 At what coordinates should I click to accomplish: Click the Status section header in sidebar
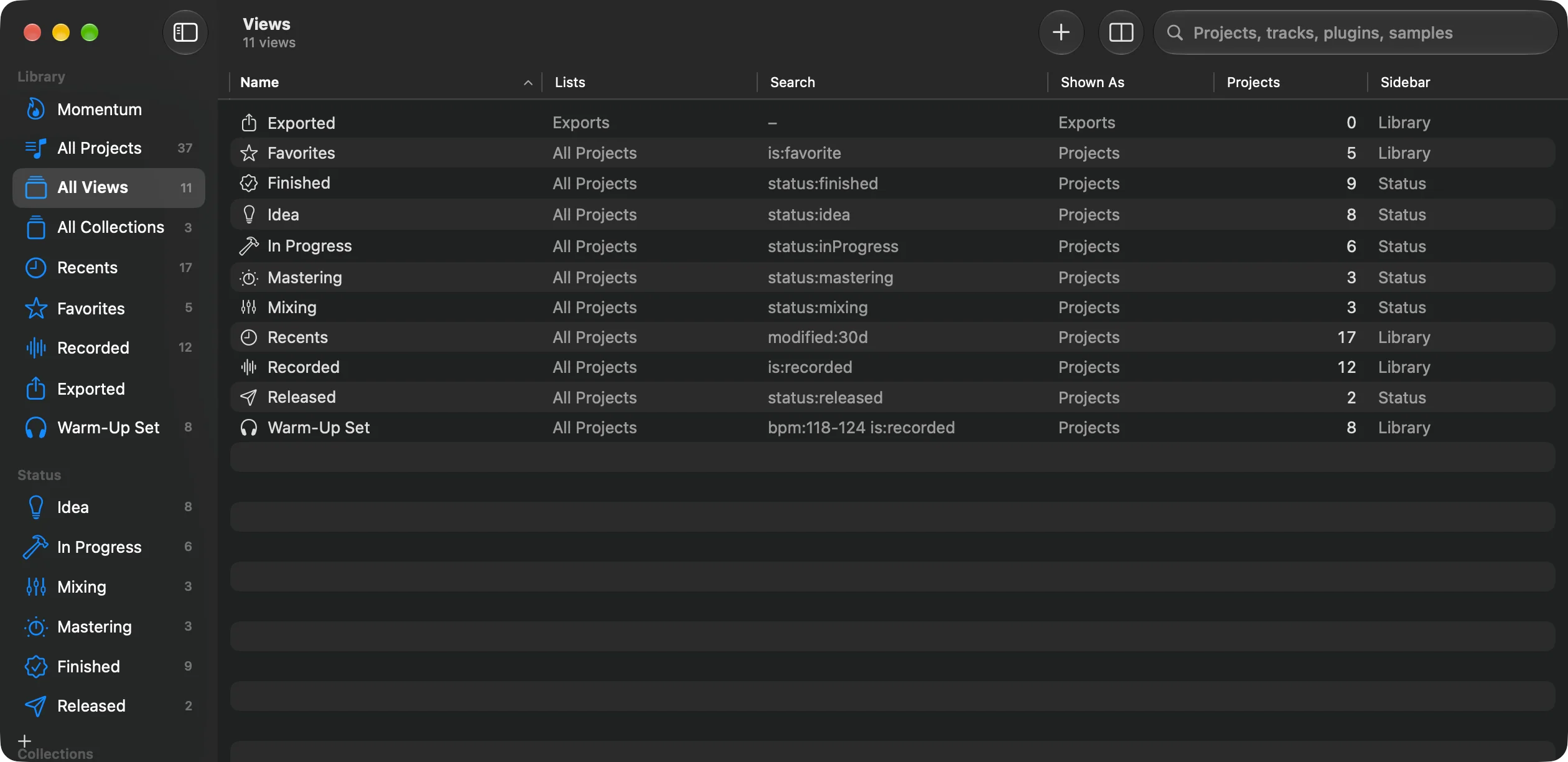coord(39,475)
